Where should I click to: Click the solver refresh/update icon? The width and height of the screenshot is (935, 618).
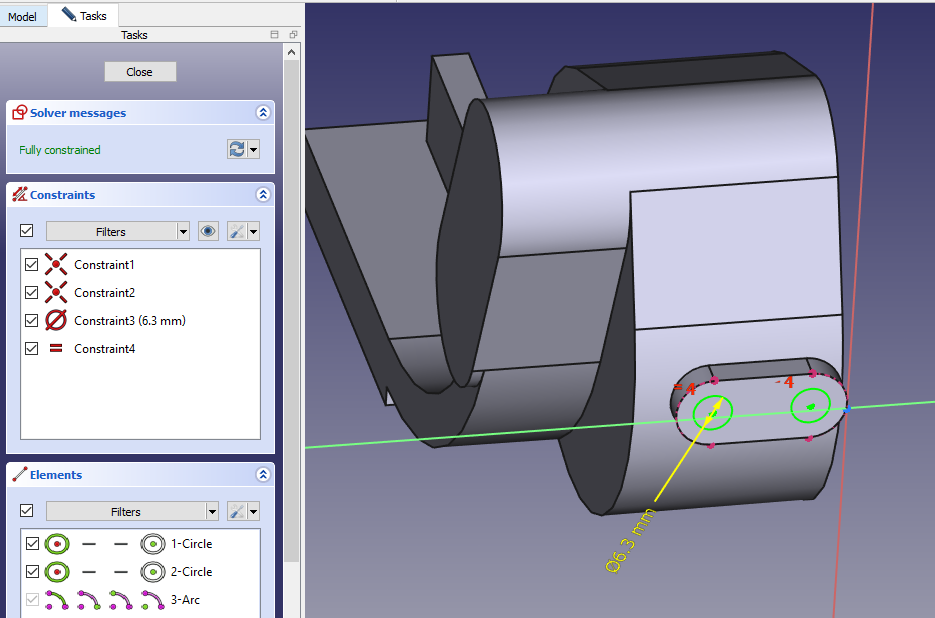(237, 149)
